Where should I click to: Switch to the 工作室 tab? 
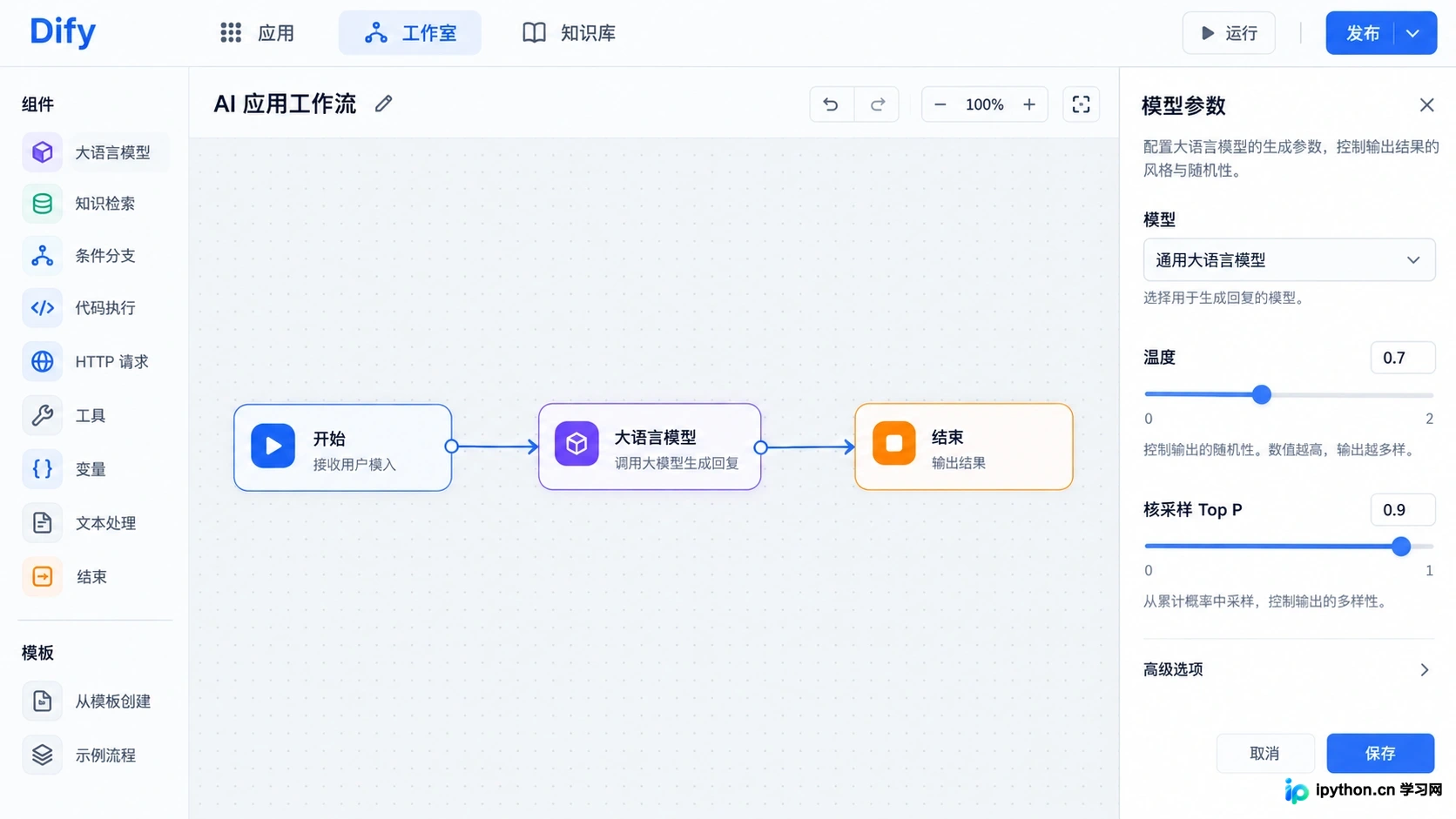click(410, 33)
